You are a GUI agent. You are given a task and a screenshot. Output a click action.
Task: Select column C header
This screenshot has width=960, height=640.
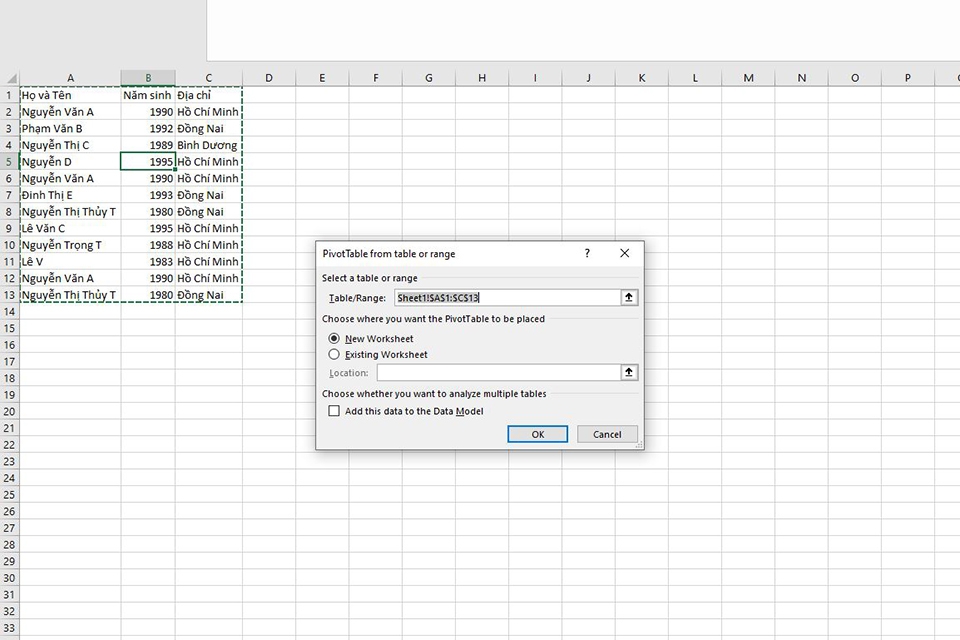coord(209,78)
